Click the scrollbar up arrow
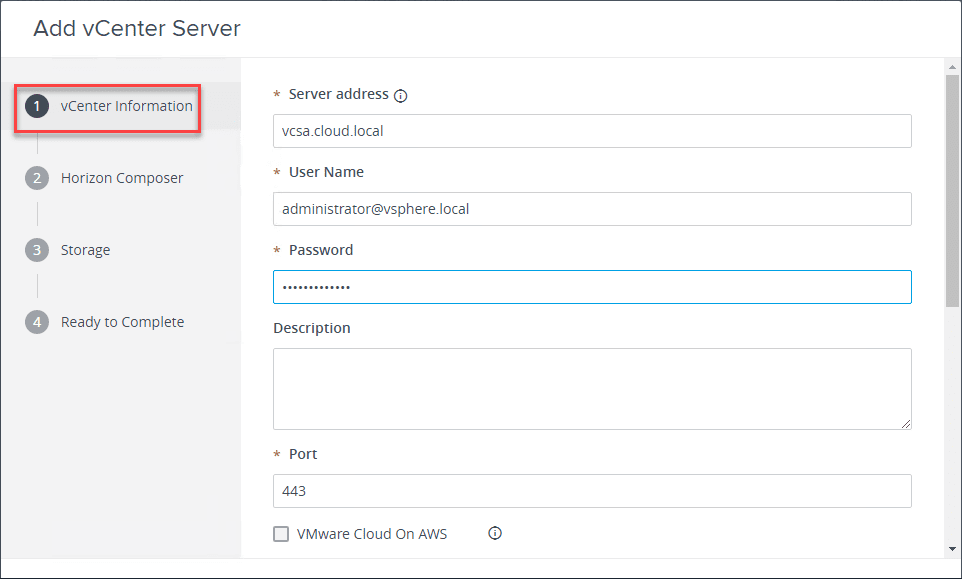 click(952, 67)
